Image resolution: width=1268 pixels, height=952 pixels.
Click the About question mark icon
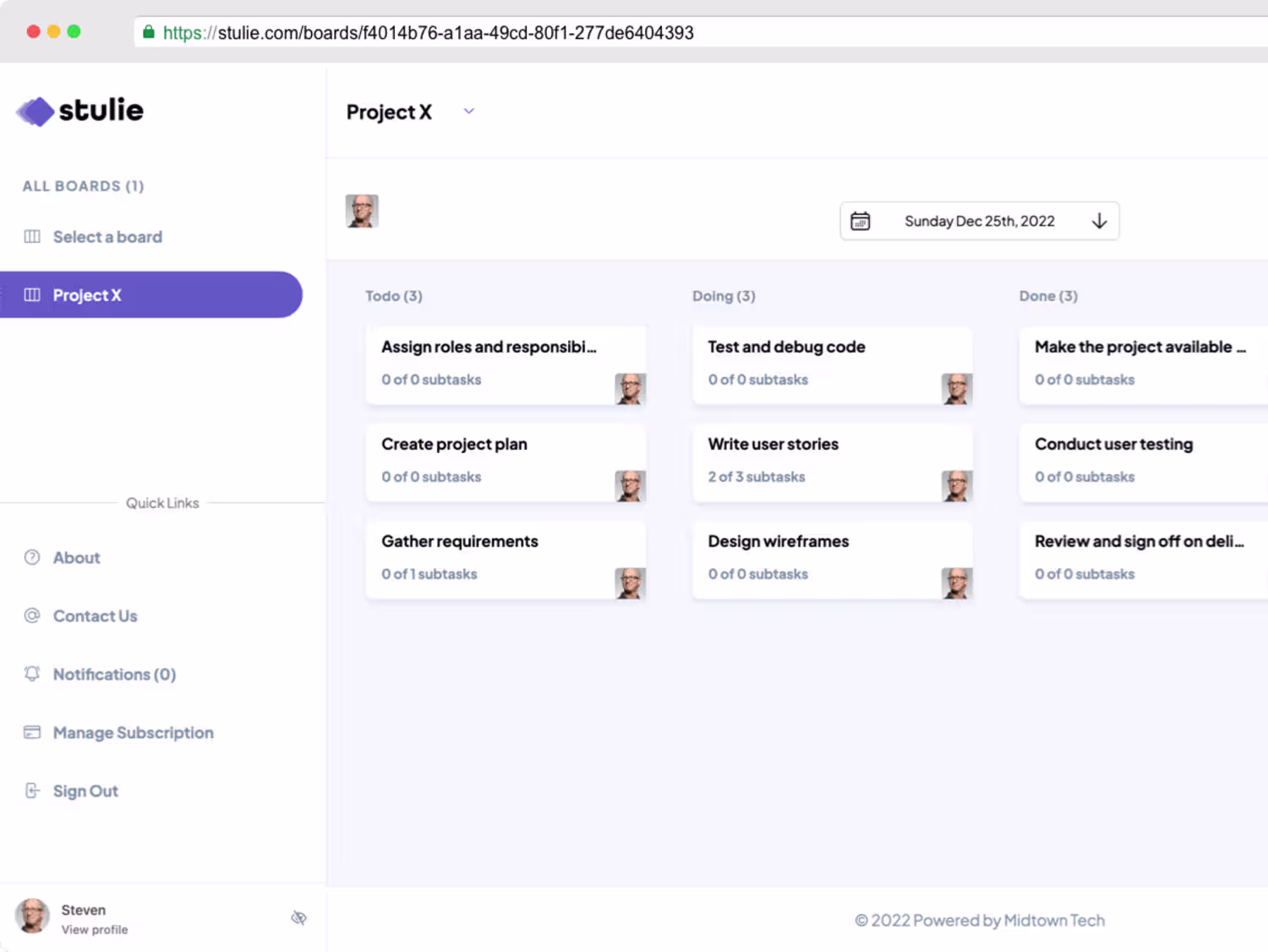click(x=32, y=557)
